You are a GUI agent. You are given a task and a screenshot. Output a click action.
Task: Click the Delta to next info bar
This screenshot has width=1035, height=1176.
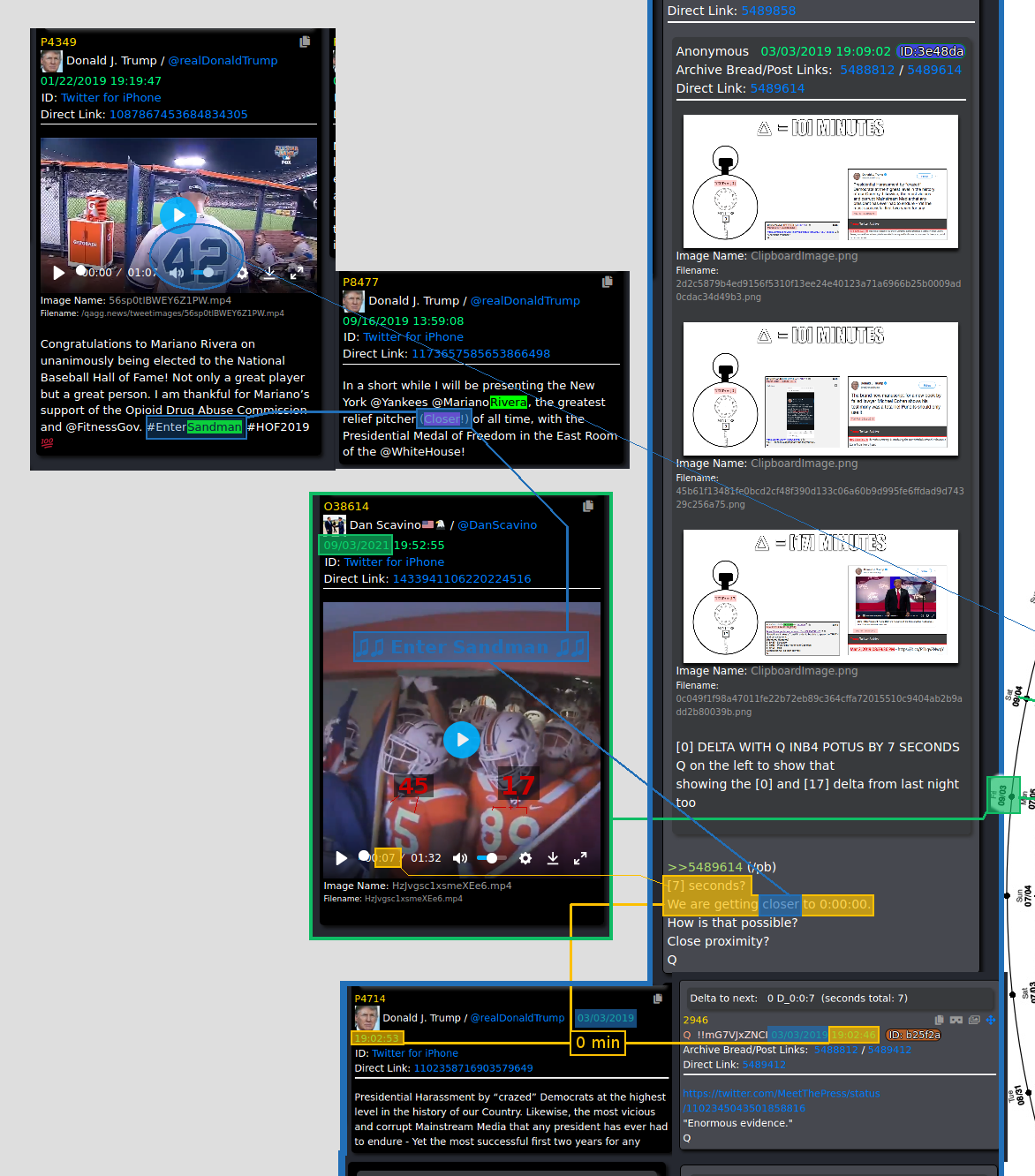tap(839, 999)
